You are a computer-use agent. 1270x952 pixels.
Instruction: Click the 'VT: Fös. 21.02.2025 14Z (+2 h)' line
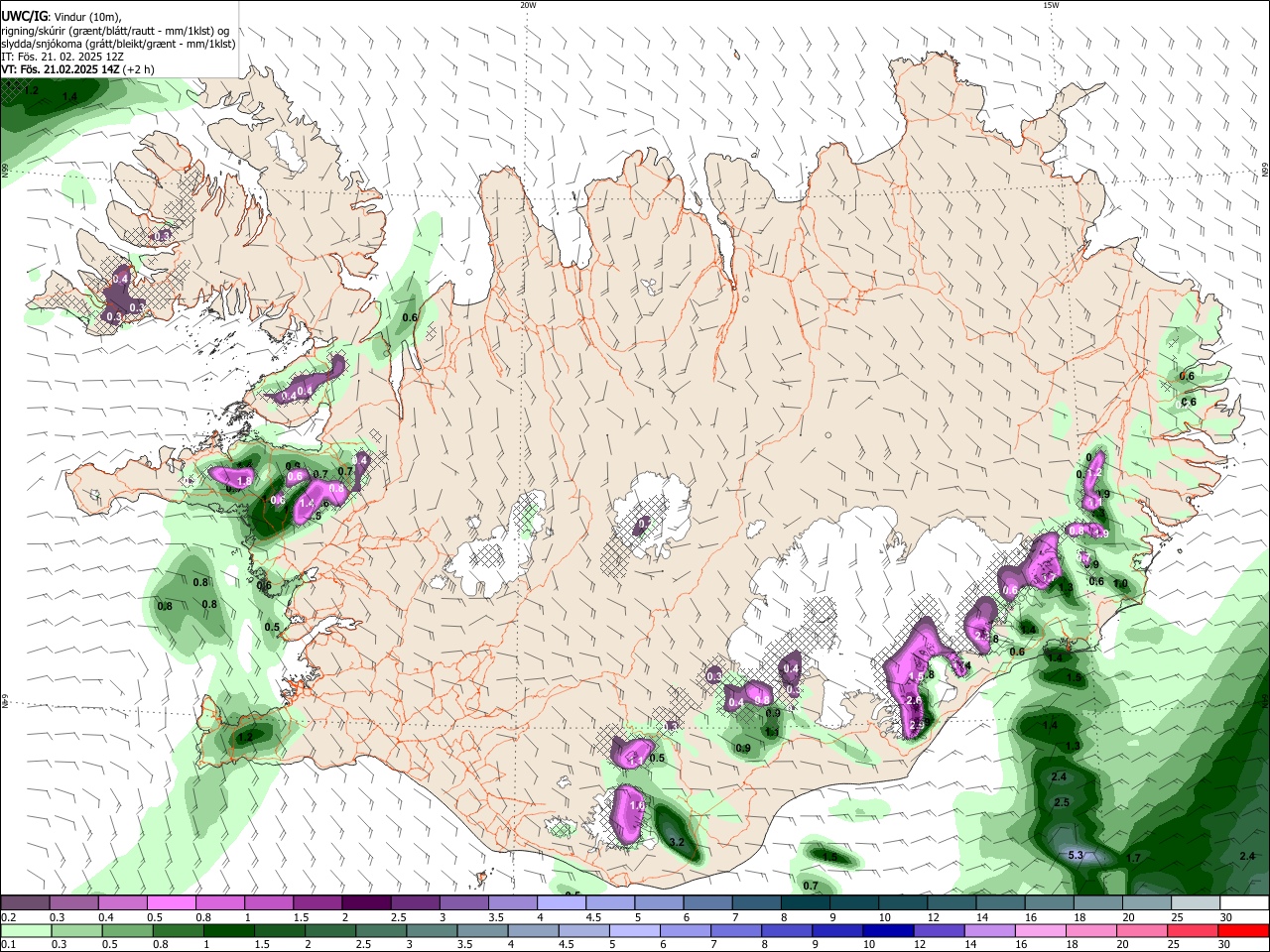click(77, 69)
